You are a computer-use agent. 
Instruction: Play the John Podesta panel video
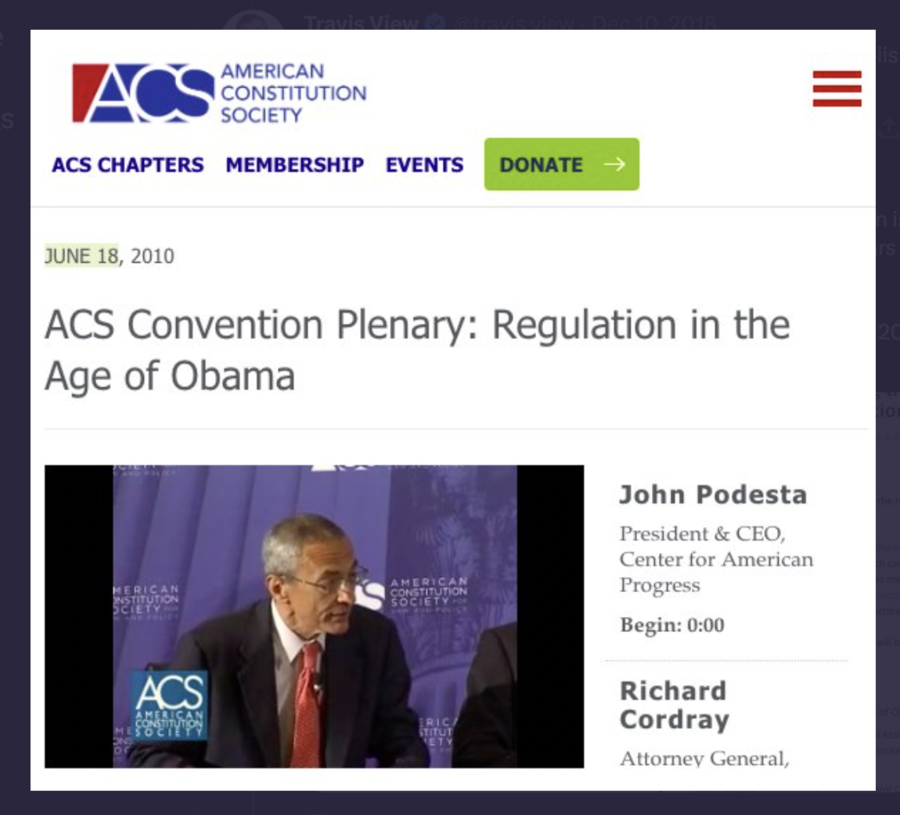[x=314, y=616]
